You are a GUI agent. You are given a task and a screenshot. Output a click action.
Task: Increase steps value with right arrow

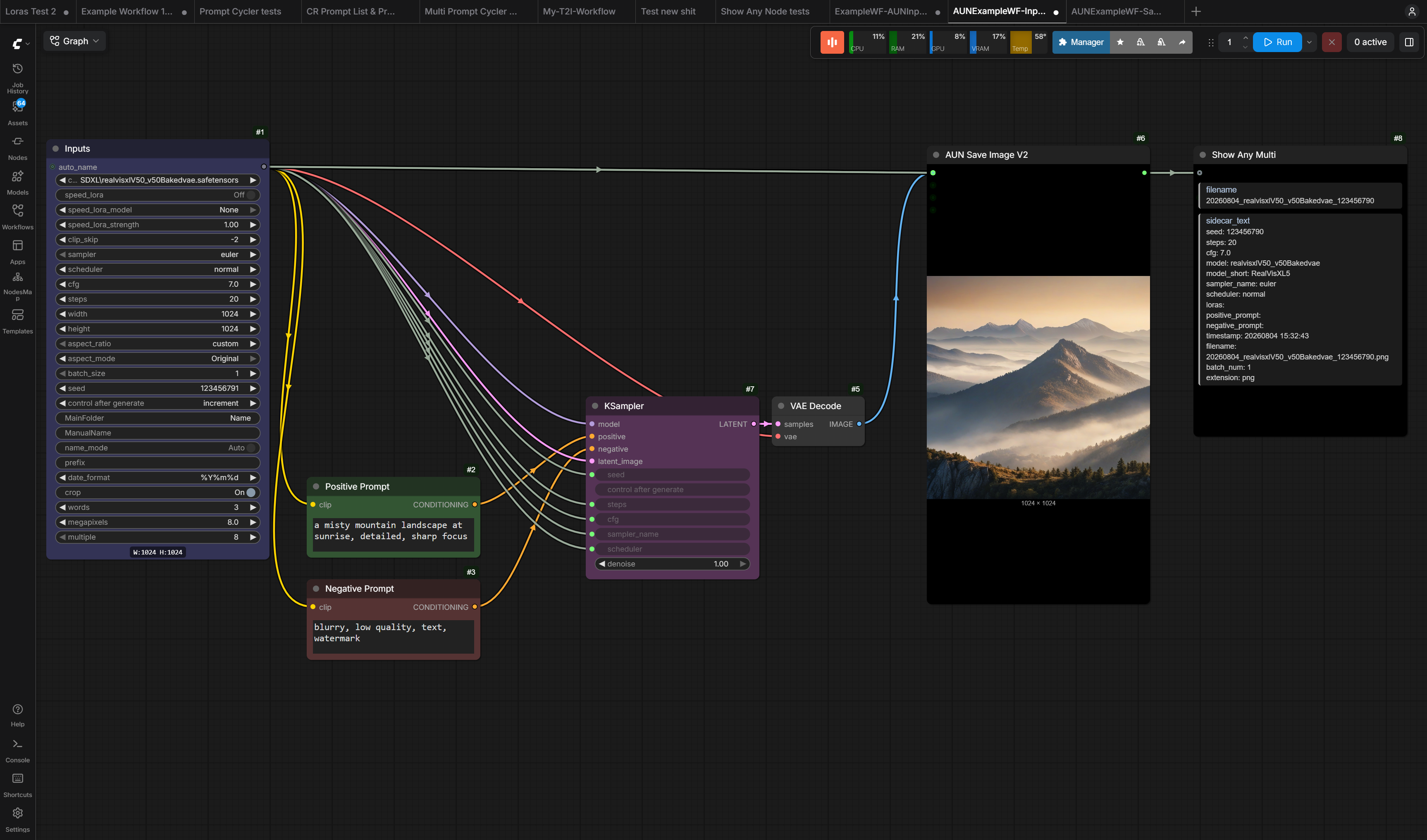tap(253, 299)
